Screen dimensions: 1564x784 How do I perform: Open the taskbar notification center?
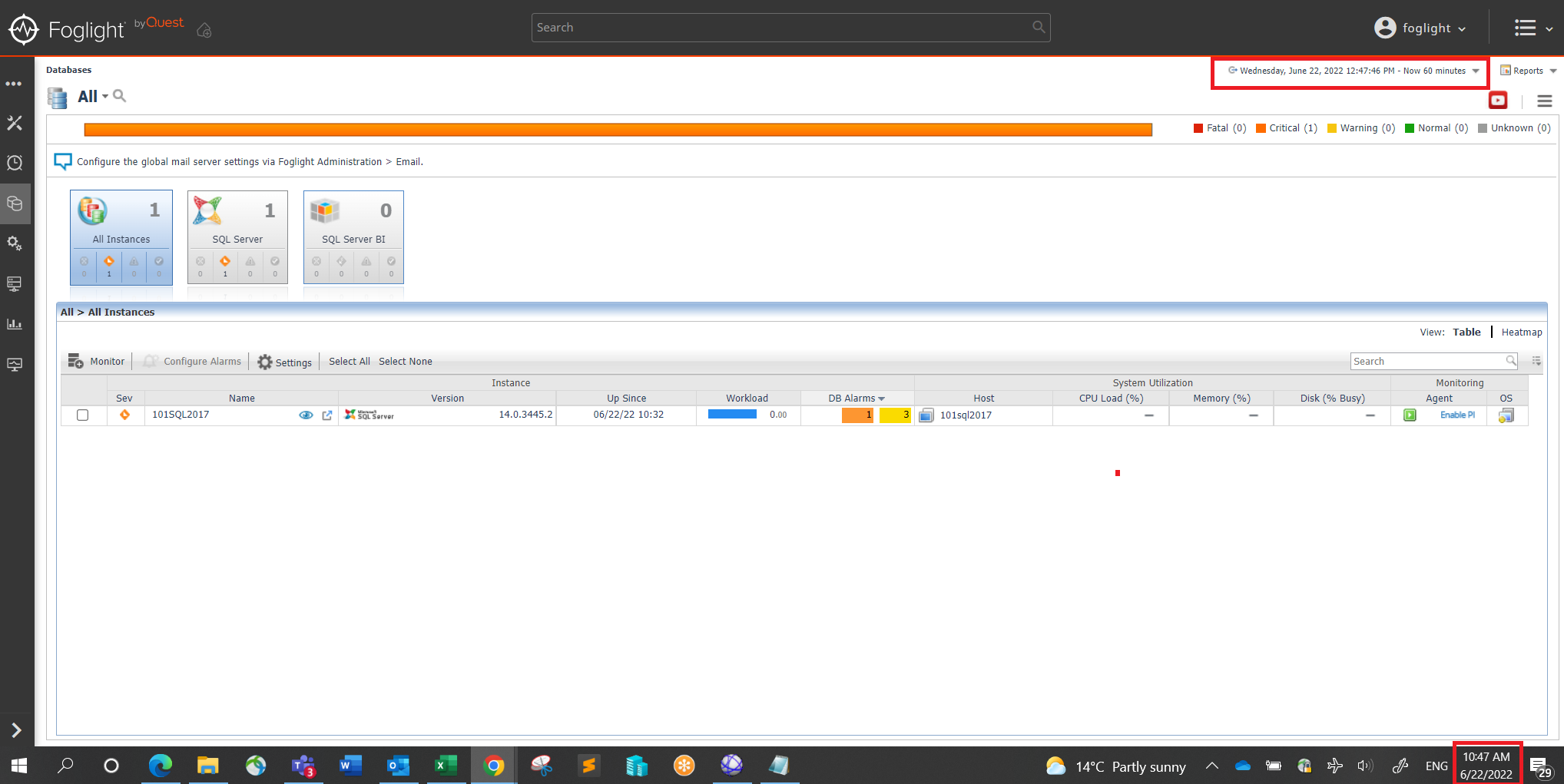click(x=1540, y=767)
